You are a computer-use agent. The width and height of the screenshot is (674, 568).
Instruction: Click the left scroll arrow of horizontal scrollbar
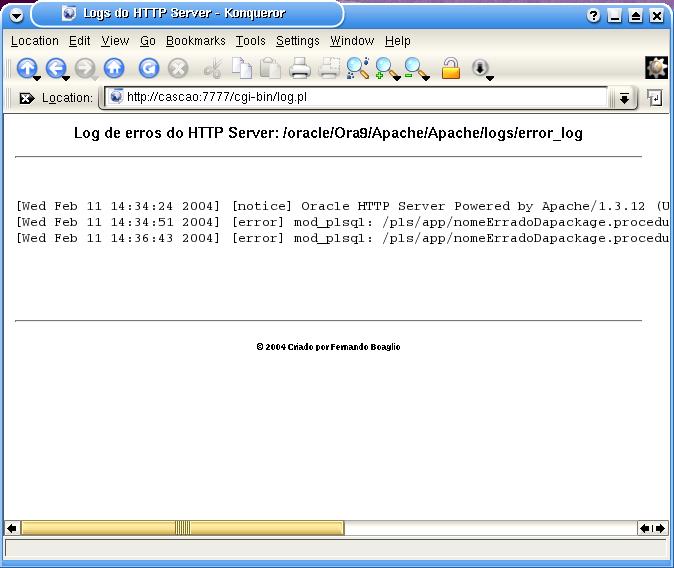12,528
